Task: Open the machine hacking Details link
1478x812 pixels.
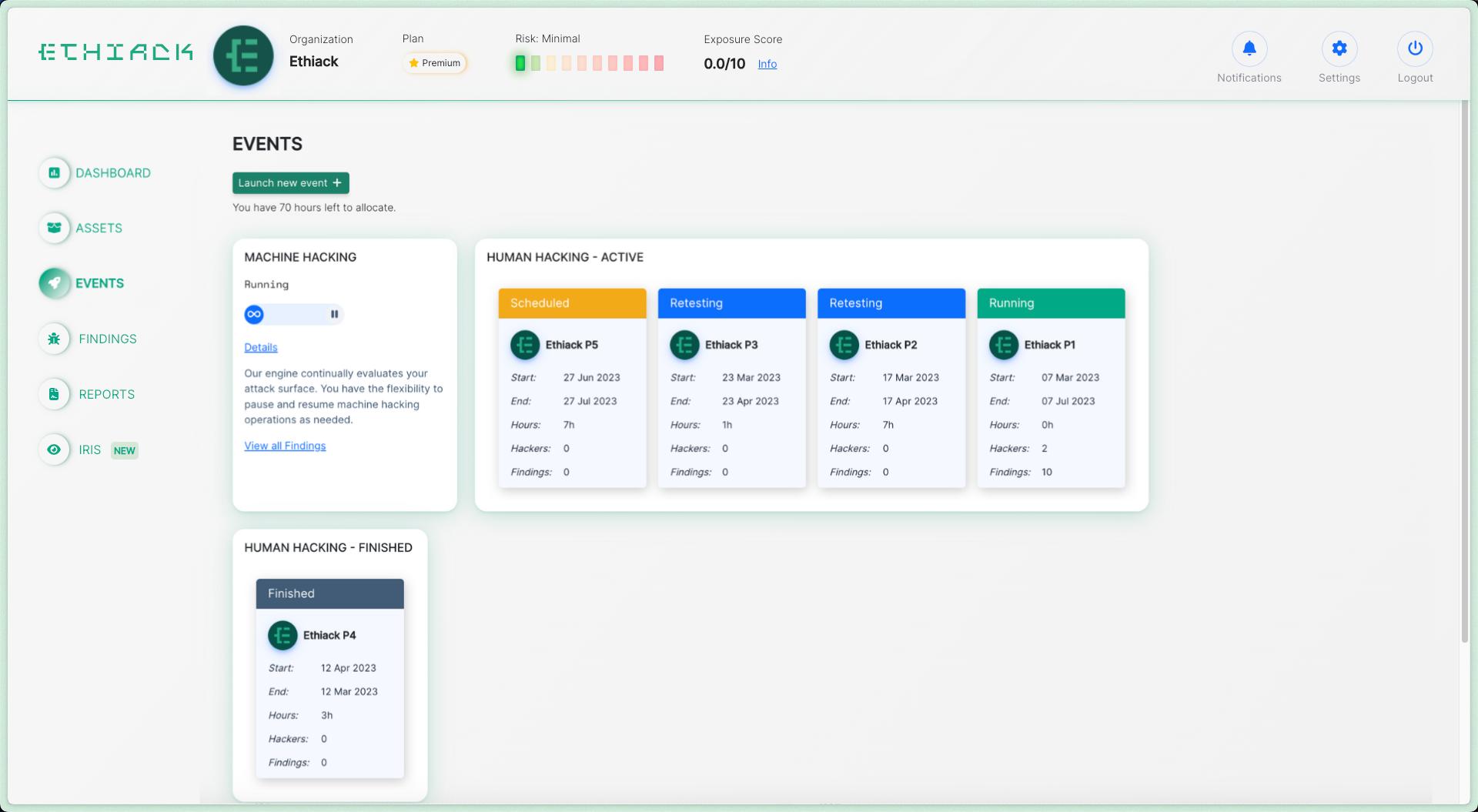Action: [260, 348]
